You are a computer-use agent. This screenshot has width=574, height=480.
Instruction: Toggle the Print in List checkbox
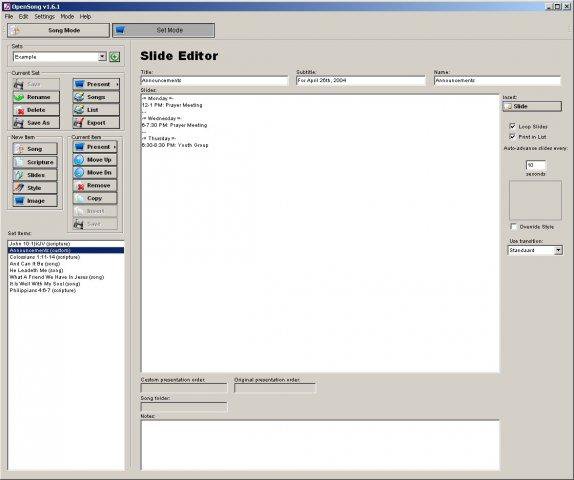(512, 136)
